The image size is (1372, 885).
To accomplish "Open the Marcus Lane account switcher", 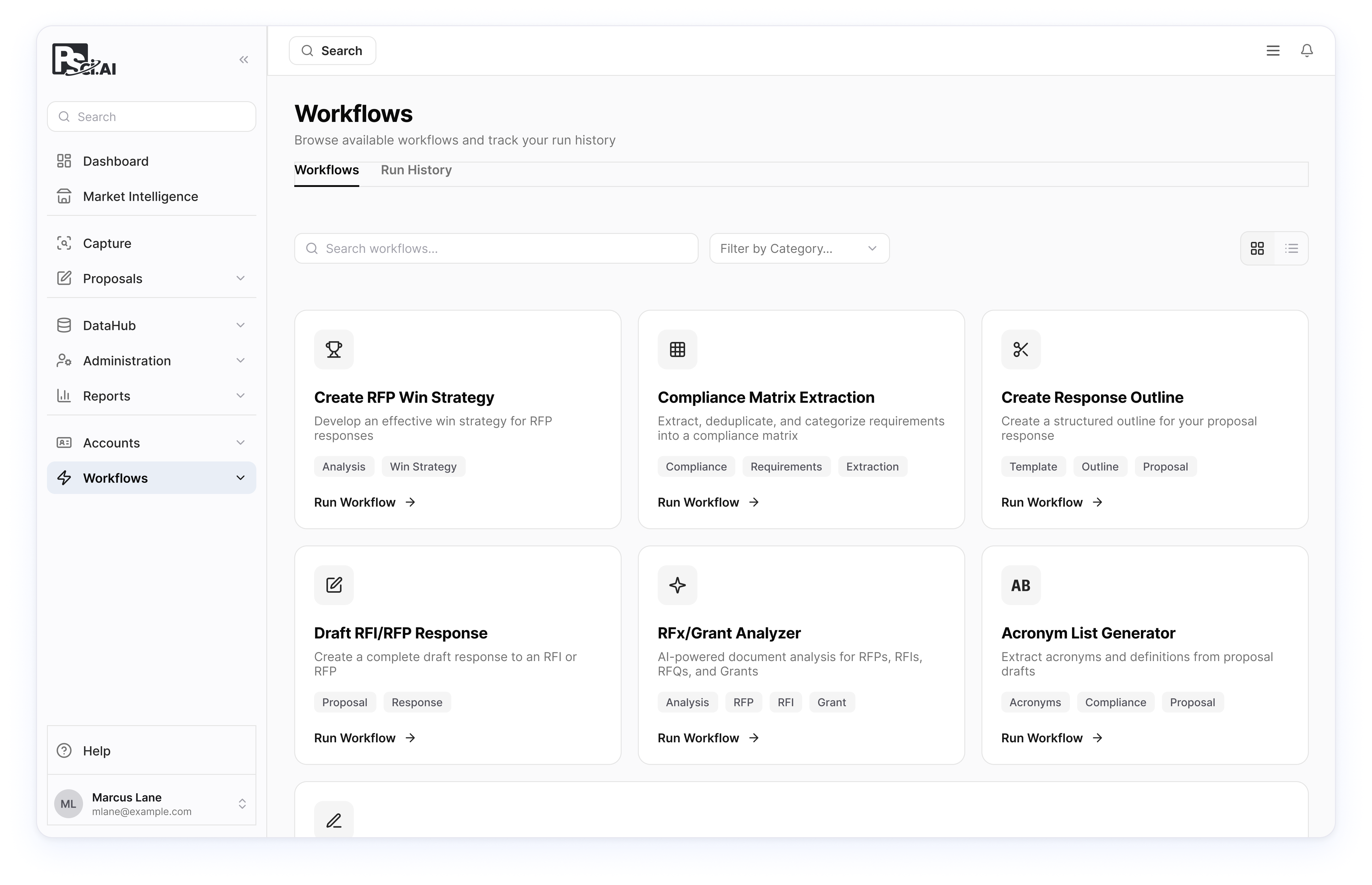I will [x=242, y=803].
